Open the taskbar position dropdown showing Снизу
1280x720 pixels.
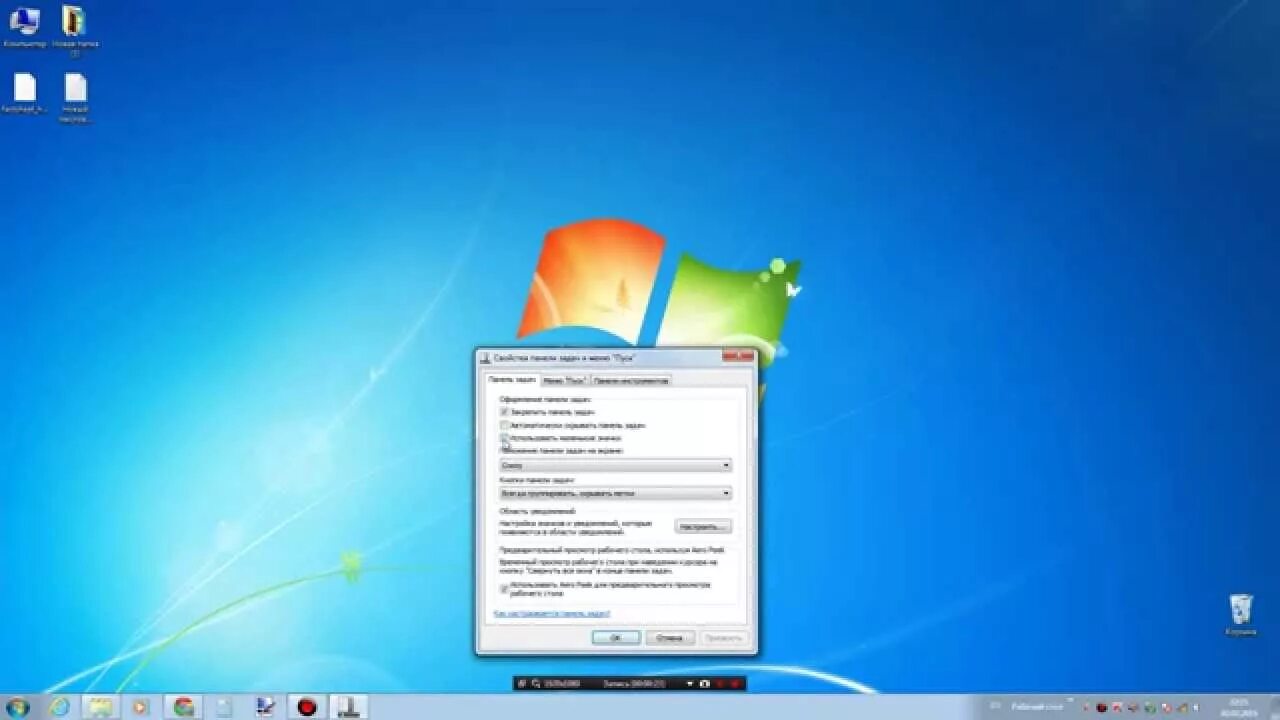pos(727,464)
